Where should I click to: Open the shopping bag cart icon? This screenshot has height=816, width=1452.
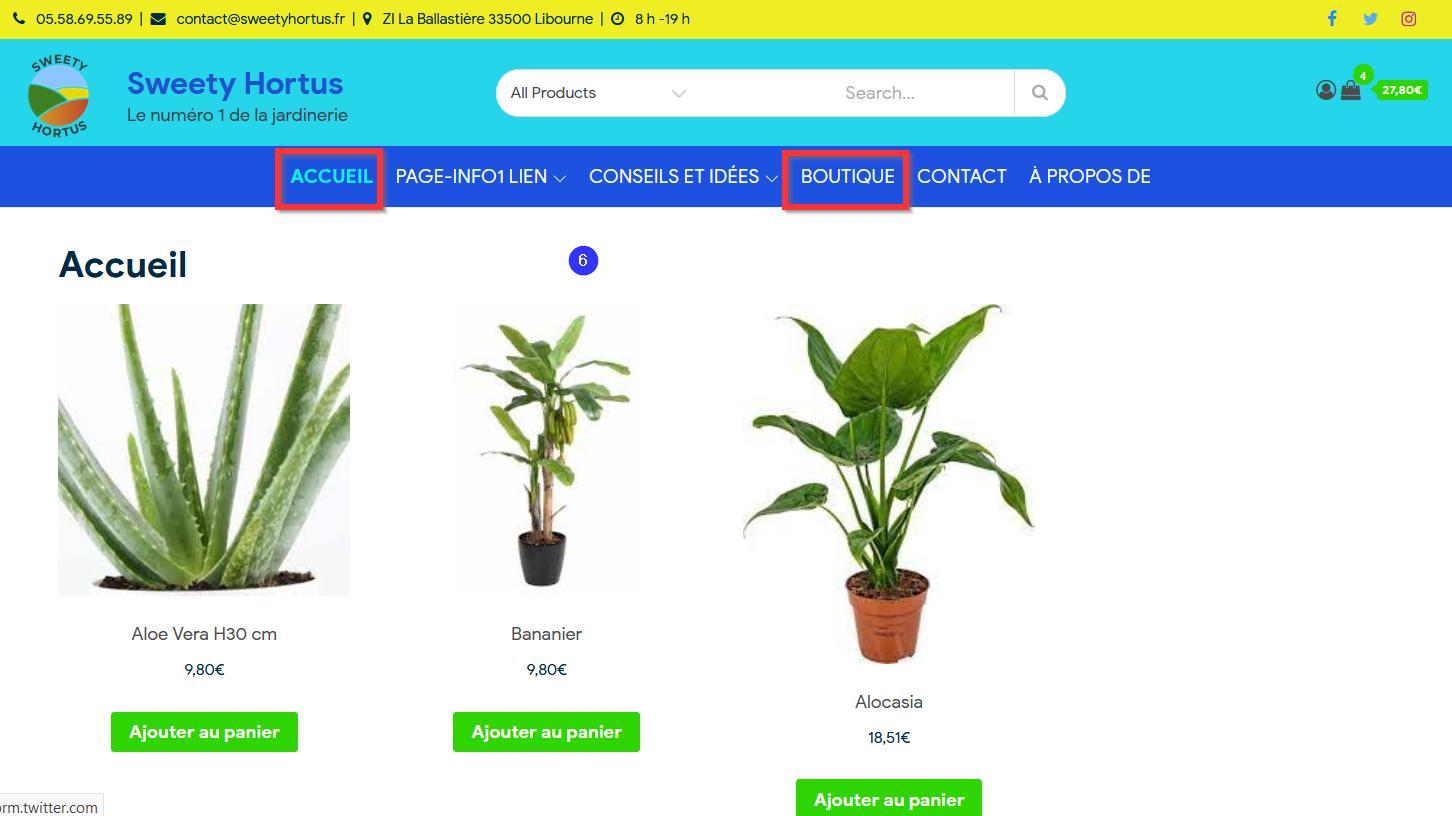coord(1351,90)
